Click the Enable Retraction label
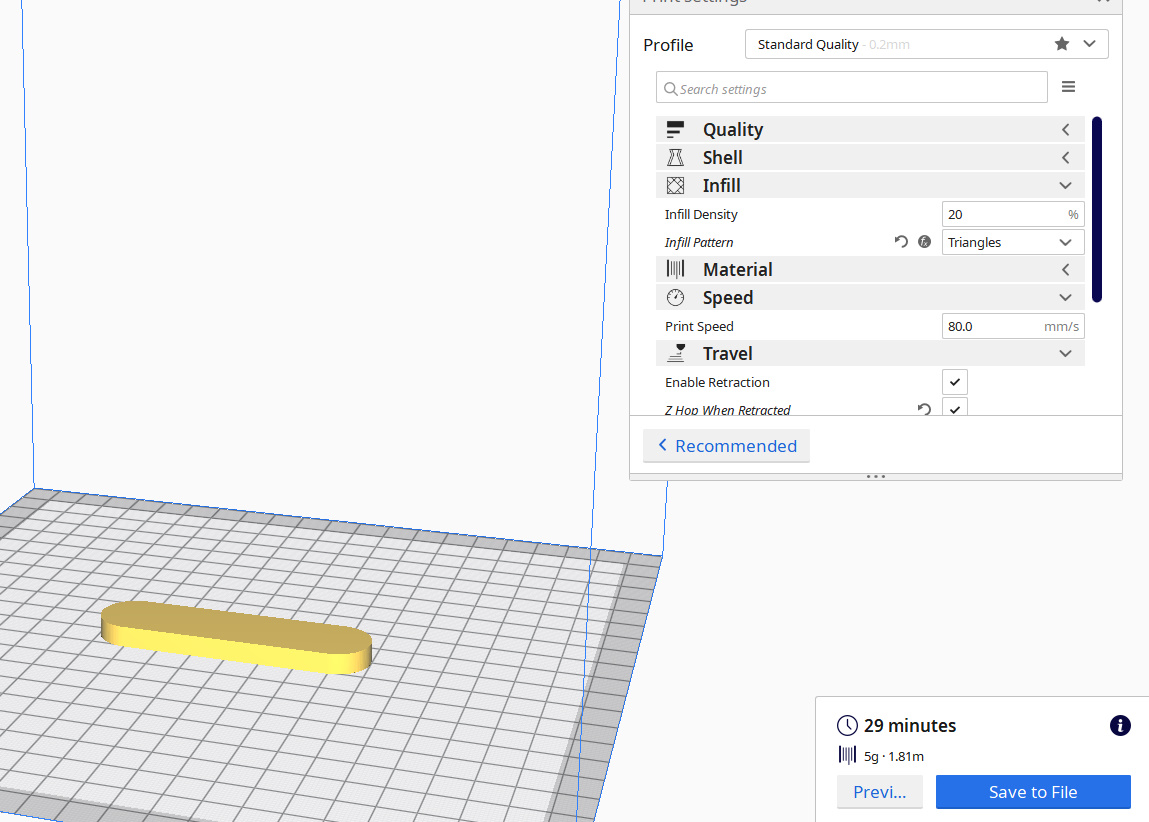 click(717, 382)
